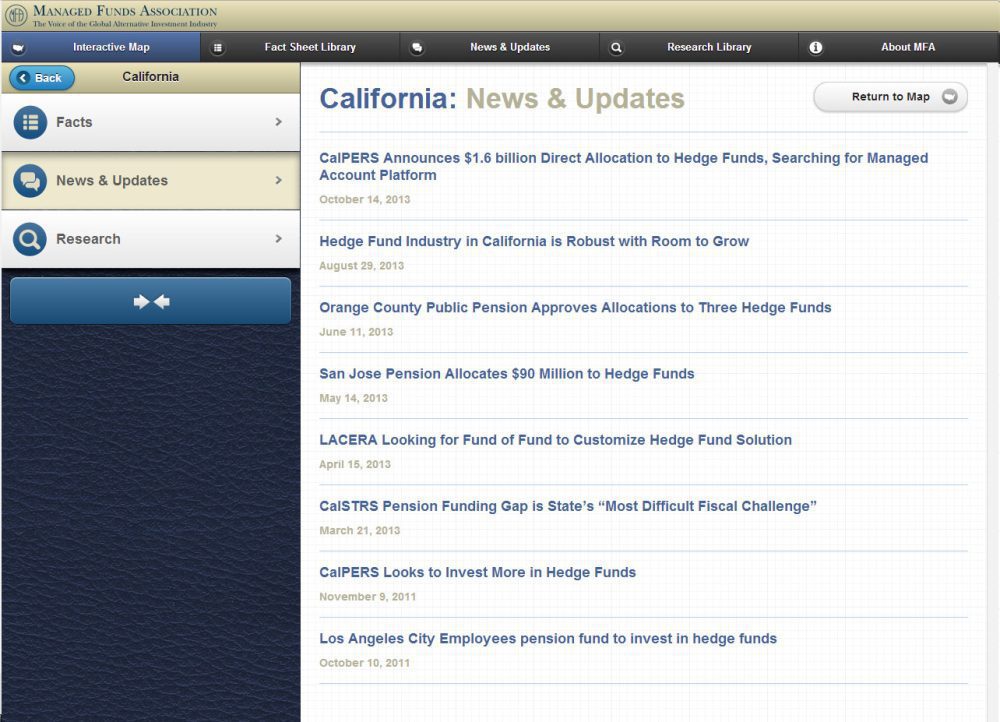Click the October 10, 2011 date
The width and height of the screenshot is (1000, 722).
(x=364, y=663)
